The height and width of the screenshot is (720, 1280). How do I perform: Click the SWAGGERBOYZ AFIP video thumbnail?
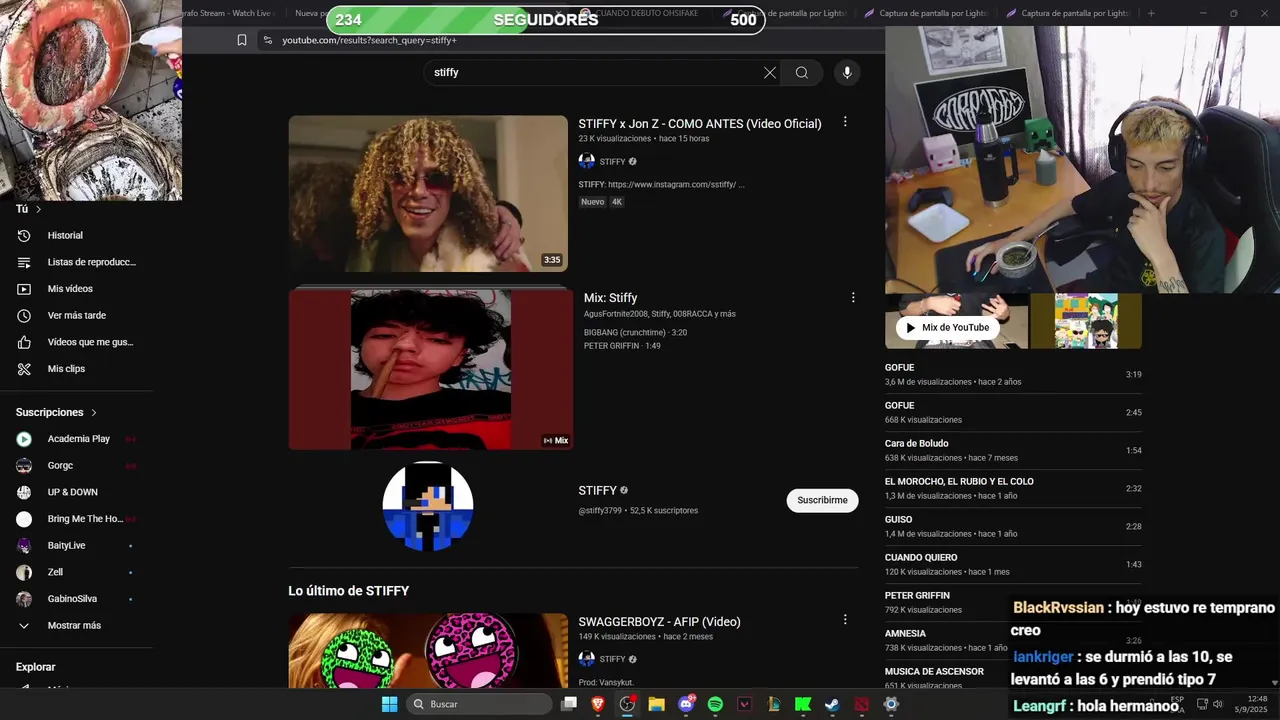point(428,650)
